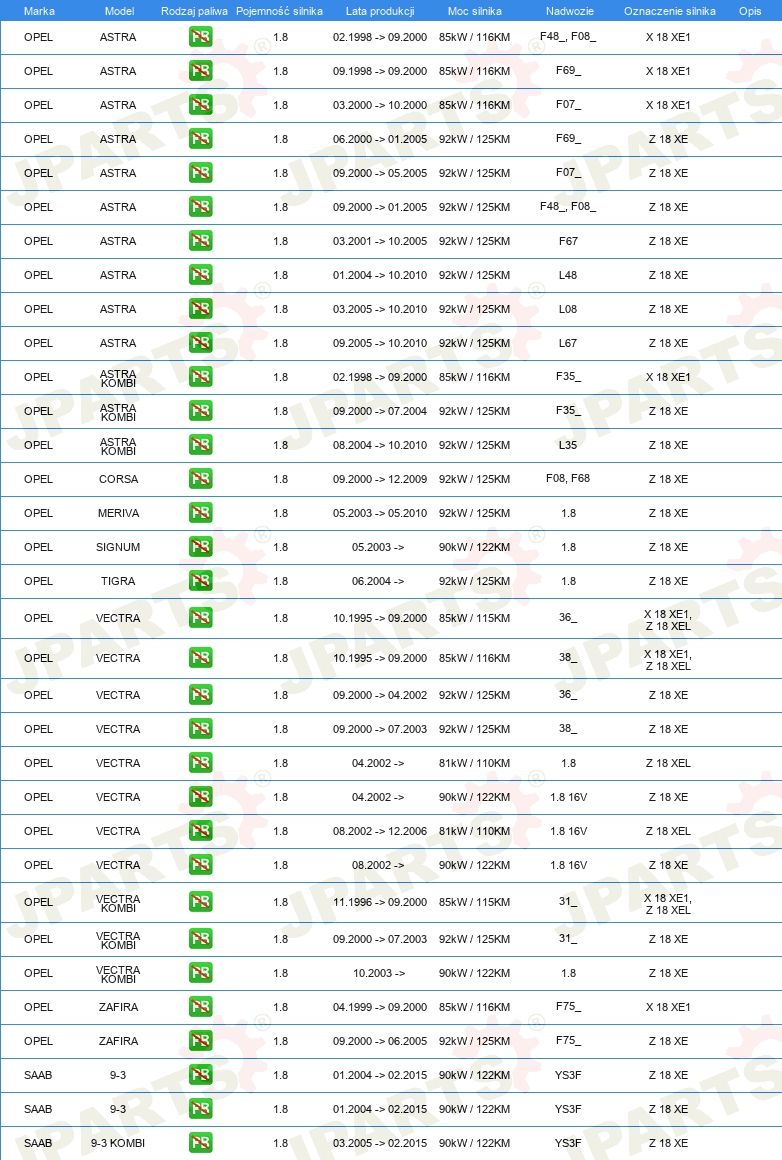Click production years 05.2003 -> 05.2010
The width and height of the screenshot is (782, 1160).
pyautogui.click(x=380, y=513)
